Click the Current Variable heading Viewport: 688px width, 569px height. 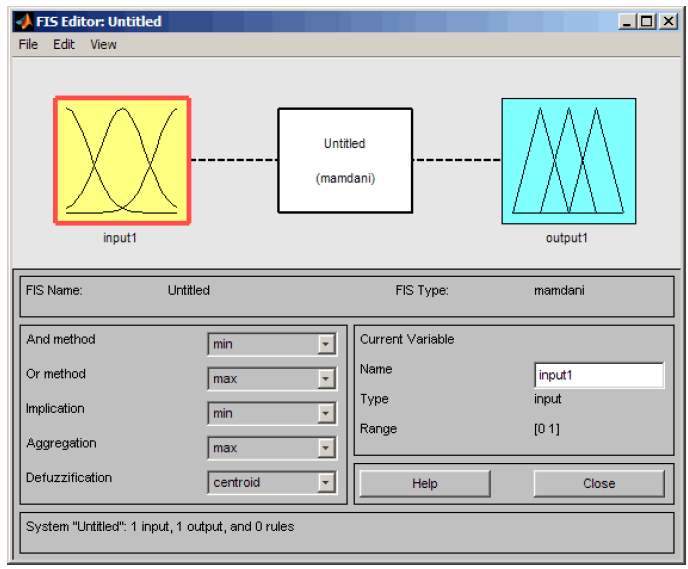pos(407,339)
